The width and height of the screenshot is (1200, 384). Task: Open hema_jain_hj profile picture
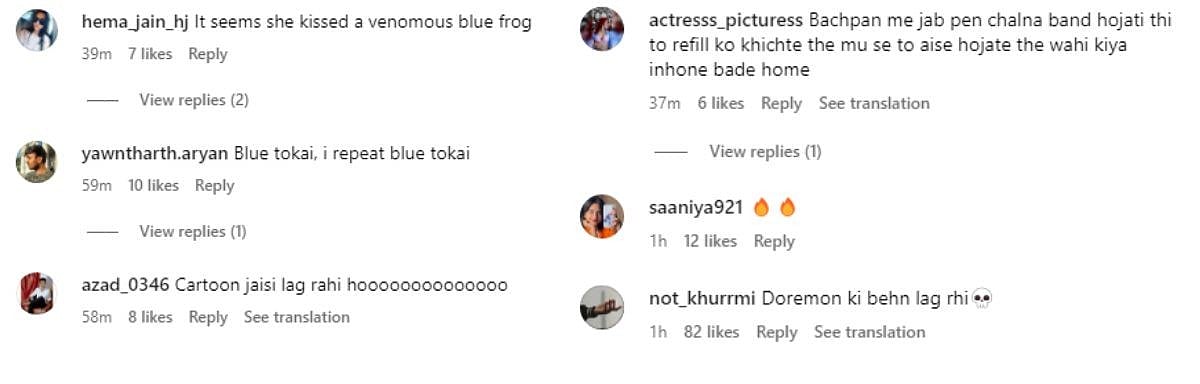coord(37,30)
